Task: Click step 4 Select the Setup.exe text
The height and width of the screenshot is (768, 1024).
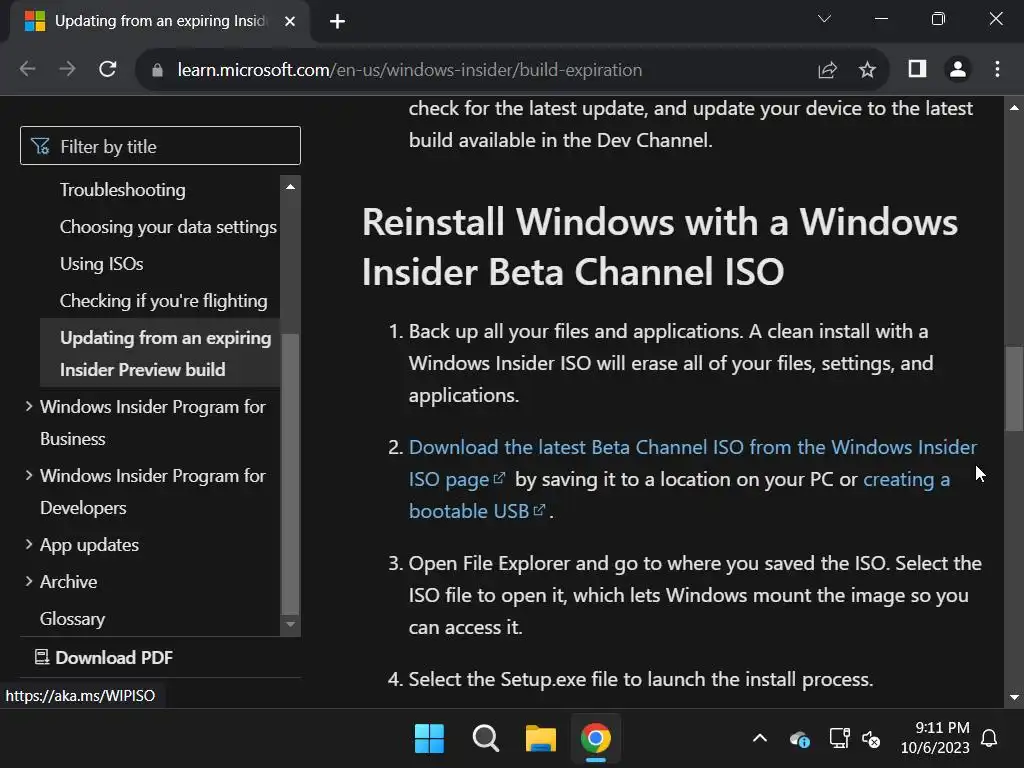Action: point(641,679)
